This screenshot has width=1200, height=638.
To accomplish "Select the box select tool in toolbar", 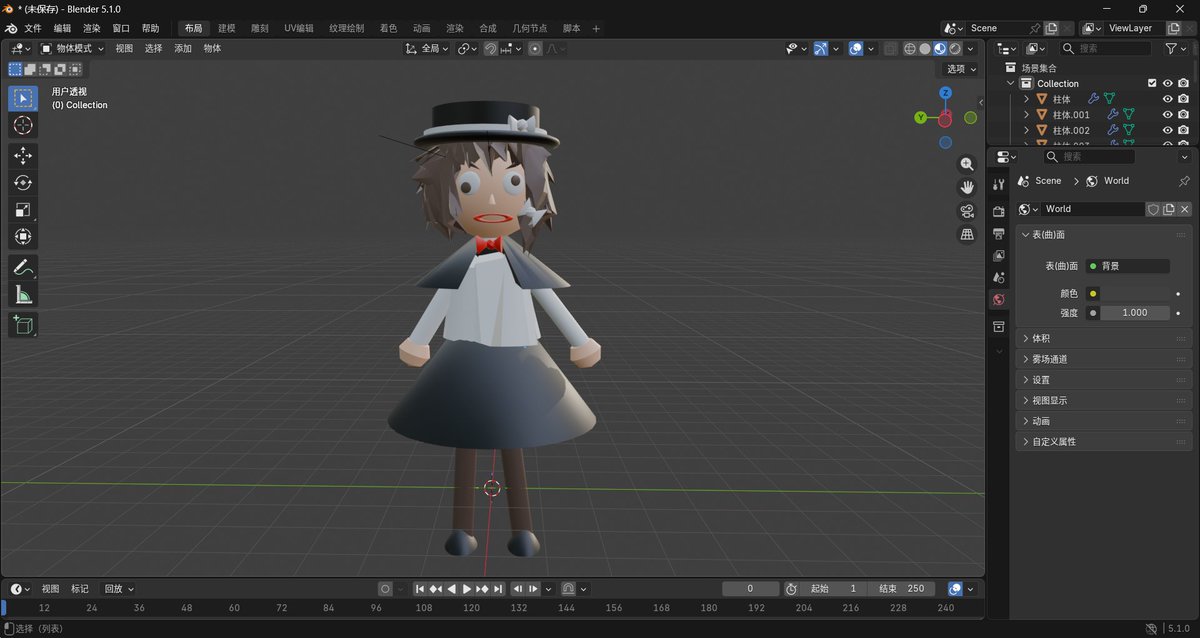I will click(x=24, y=98).
